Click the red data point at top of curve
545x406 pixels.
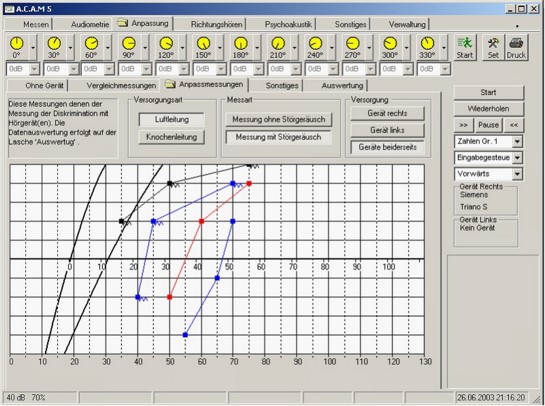(x=249, y=184)
